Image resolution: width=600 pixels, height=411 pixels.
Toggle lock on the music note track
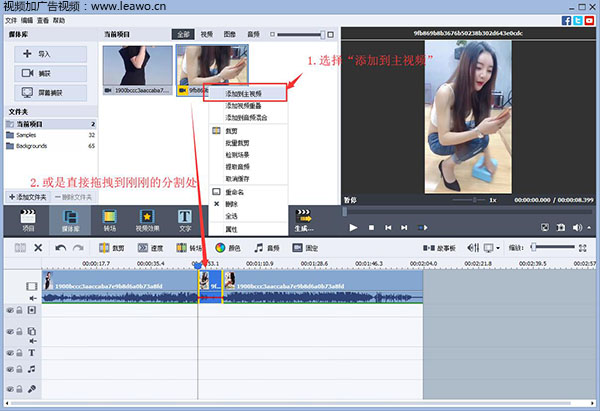click(20, 369)
